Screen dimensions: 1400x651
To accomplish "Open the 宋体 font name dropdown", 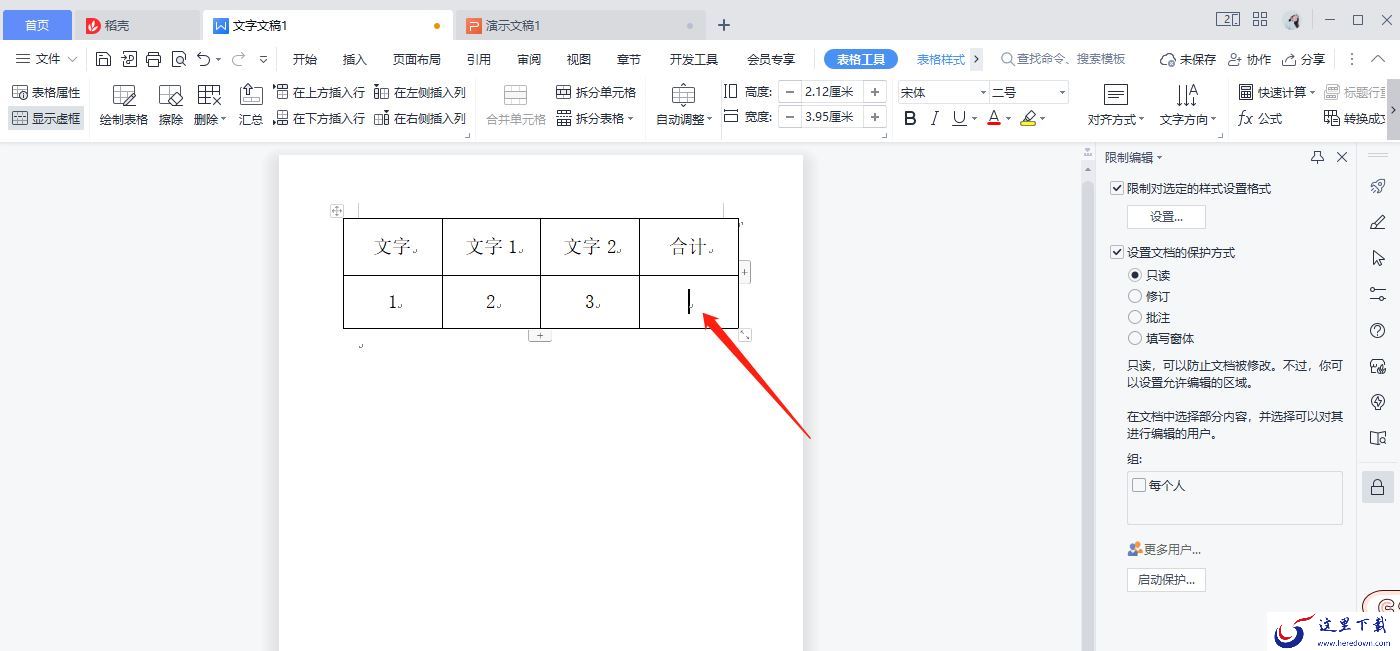I will [x=983, y=92].
